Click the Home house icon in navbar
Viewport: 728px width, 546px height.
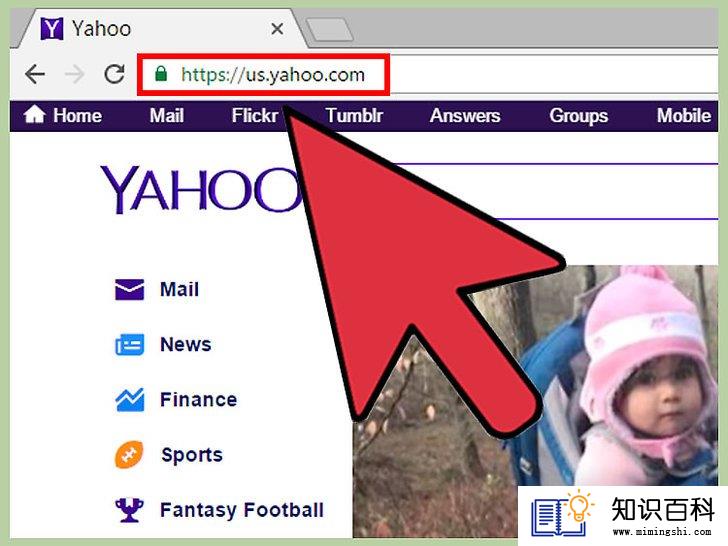[35, 115]
